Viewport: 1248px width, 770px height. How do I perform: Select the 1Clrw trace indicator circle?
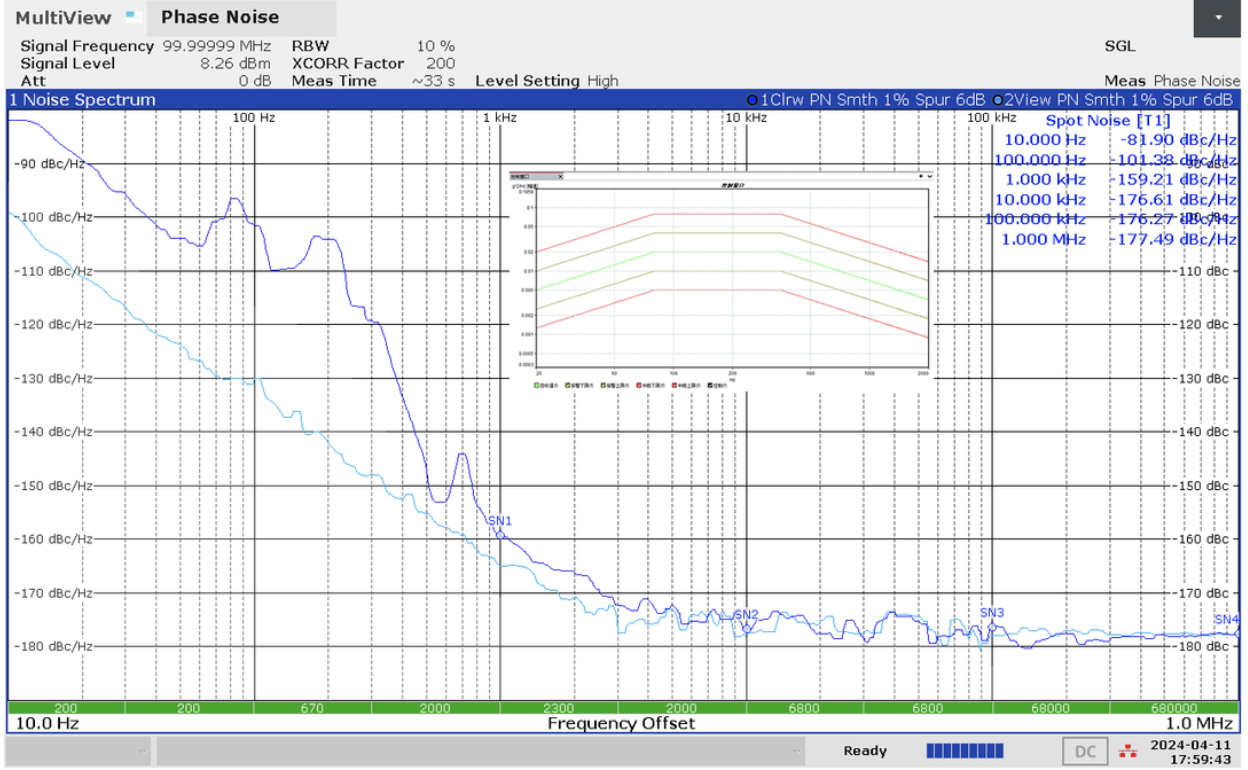(752, 100)
